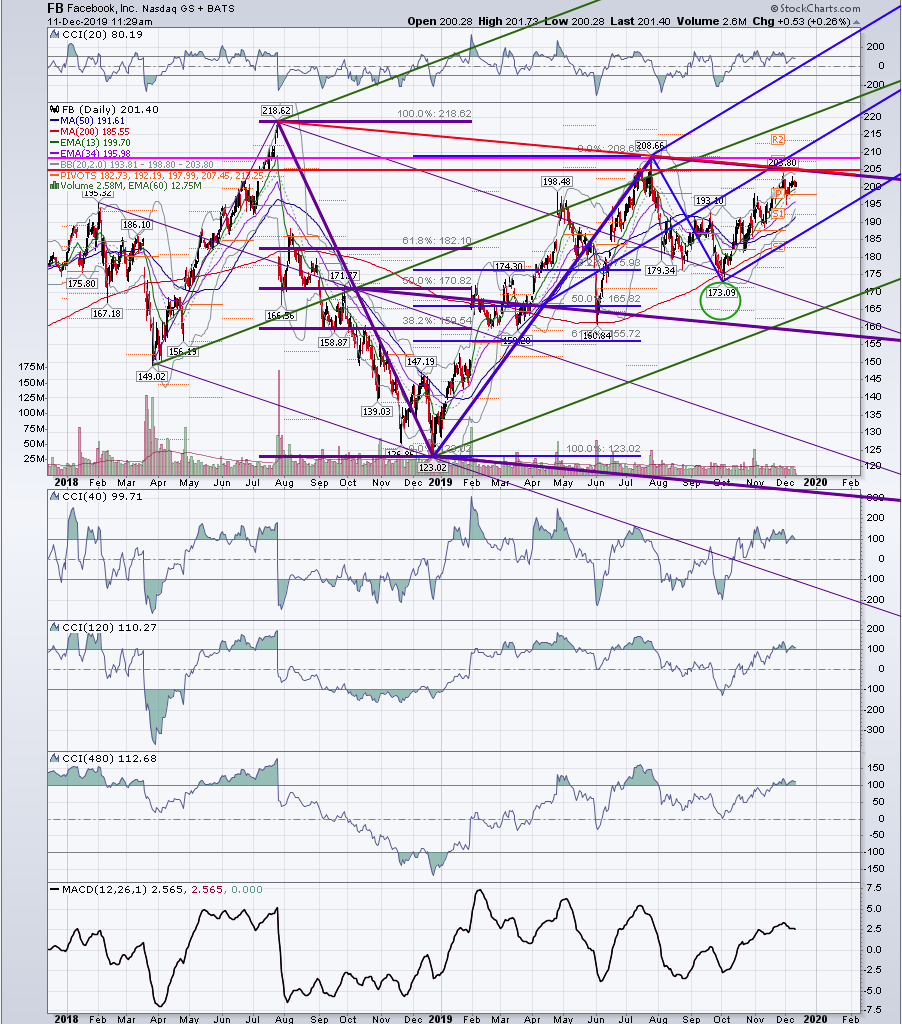Click the StockCharts.com watermark link

click(x=820, y=8)
